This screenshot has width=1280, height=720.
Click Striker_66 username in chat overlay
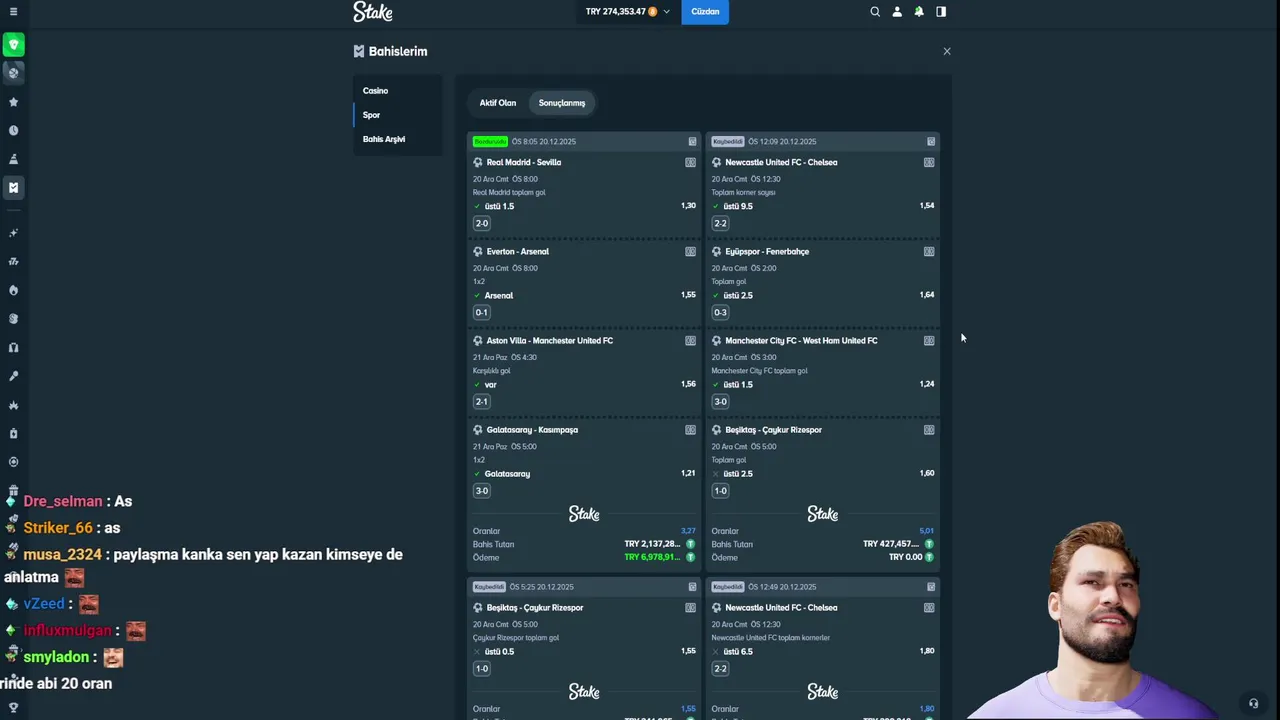coord(58,528)
